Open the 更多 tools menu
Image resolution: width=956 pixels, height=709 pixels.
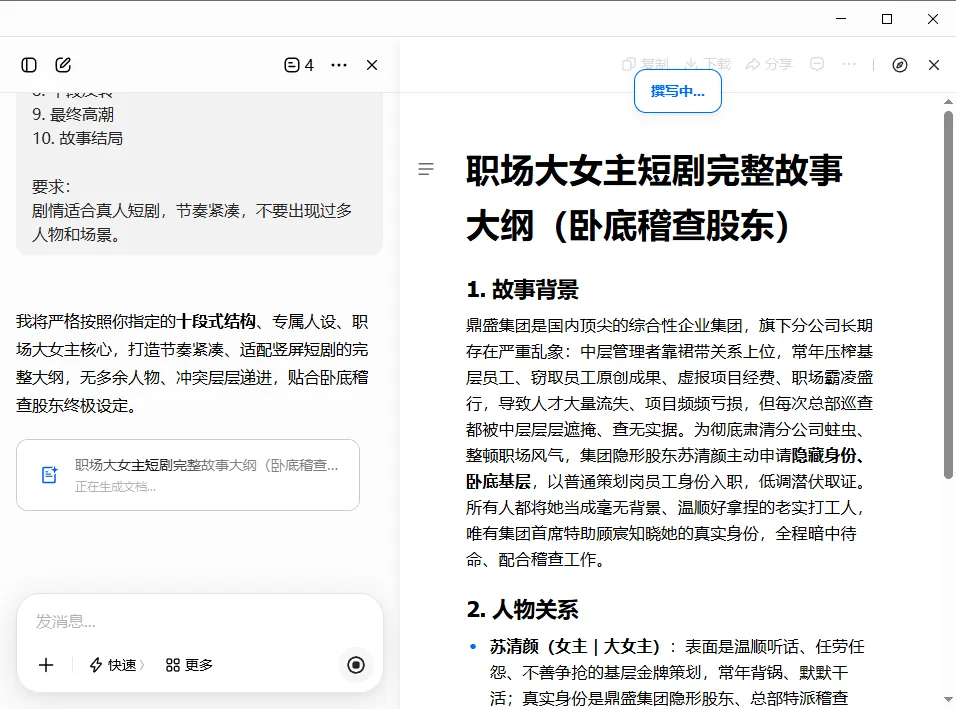click(189, 665)
